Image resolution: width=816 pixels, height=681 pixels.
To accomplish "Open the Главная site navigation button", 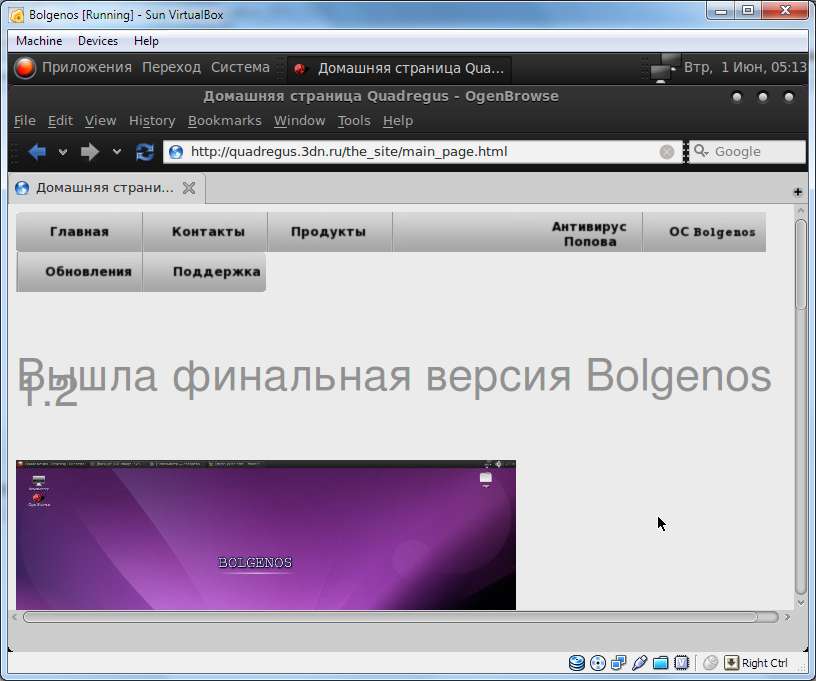I will click(x=79, y=232).
